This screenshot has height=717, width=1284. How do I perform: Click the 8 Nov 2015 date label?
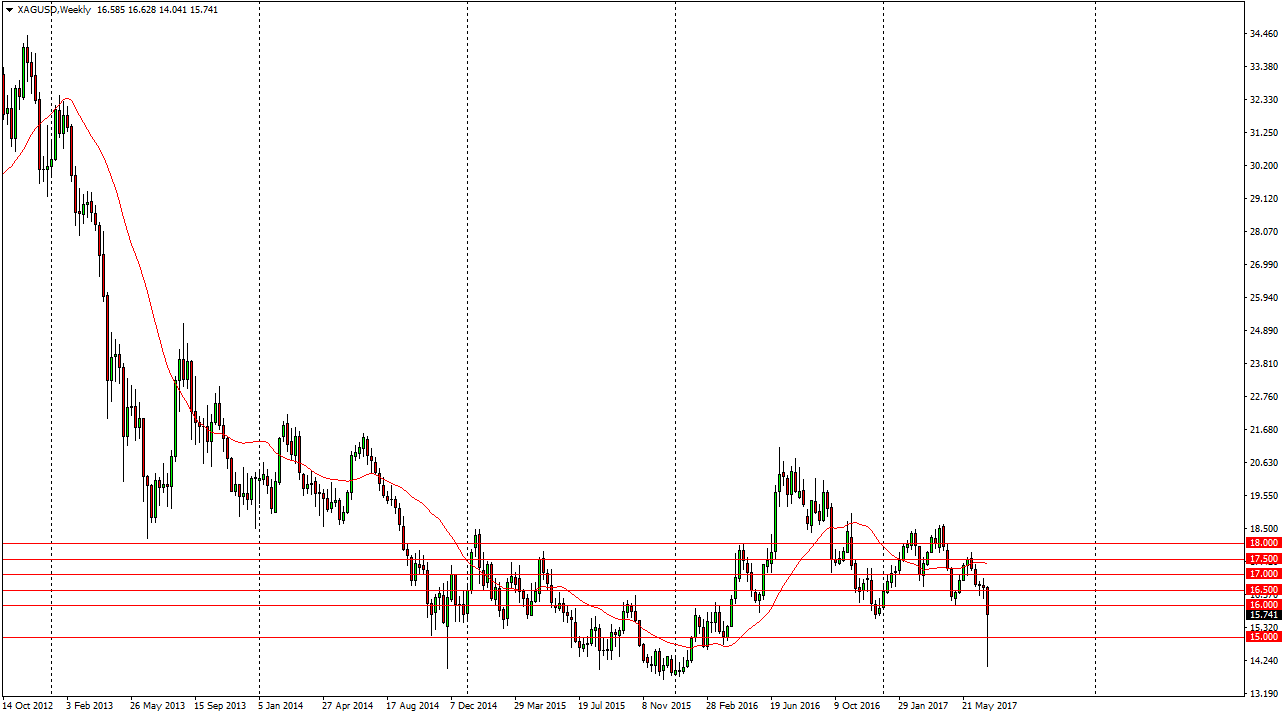pyautogui.click(x=666, y=706)
